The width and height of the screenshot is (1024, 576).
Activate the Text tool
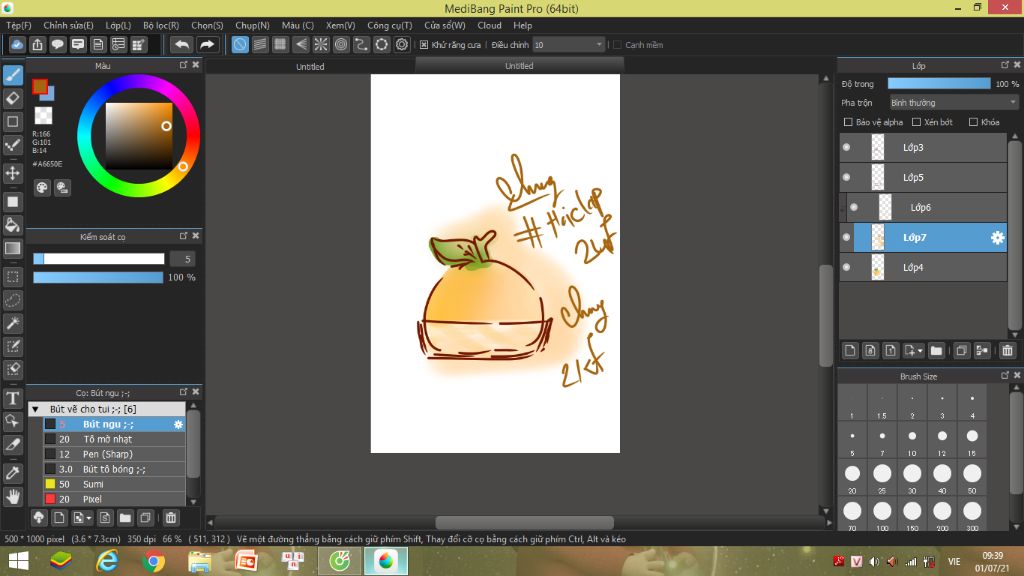(x=13, y=398)
